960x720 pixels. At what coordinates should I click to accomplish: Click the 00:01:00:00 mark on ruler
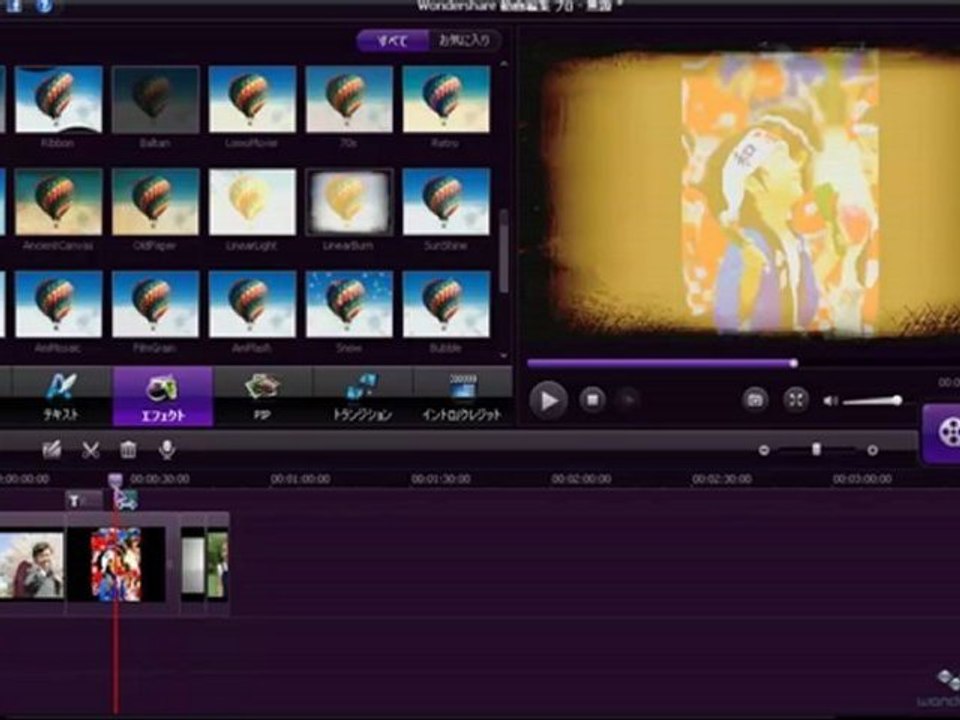301,479
